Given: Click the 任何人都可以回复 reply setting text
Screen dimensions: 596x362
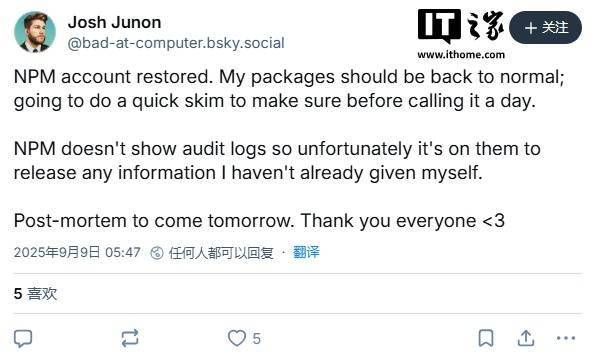Looking at the screenshot, I should tap(221, 253).
